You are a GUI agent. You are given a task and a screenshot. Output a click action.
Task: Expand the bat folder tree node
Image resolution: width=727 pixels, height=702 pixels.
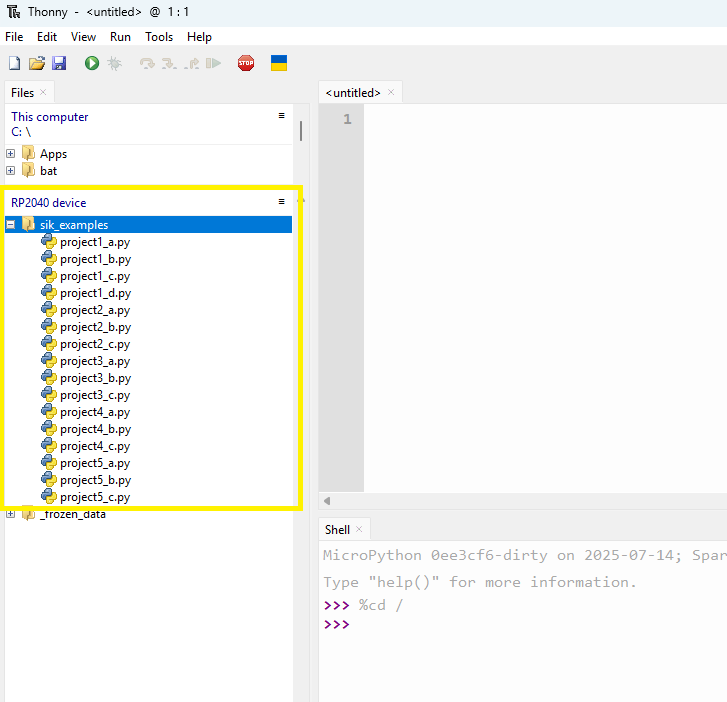pyautogui.click(x=11, y=171)
